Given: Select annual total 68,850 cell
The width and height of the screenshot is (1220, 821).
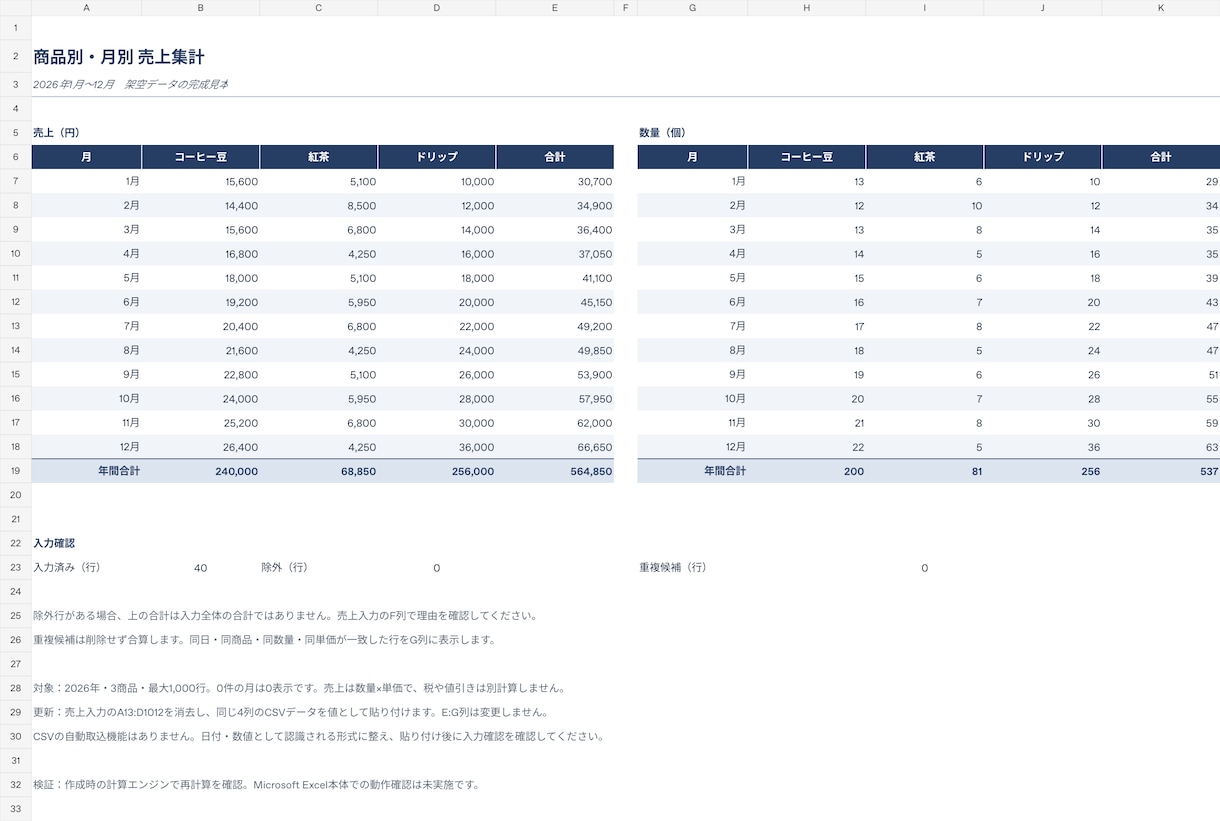Looking at the screenshot, I should [319, 471].
